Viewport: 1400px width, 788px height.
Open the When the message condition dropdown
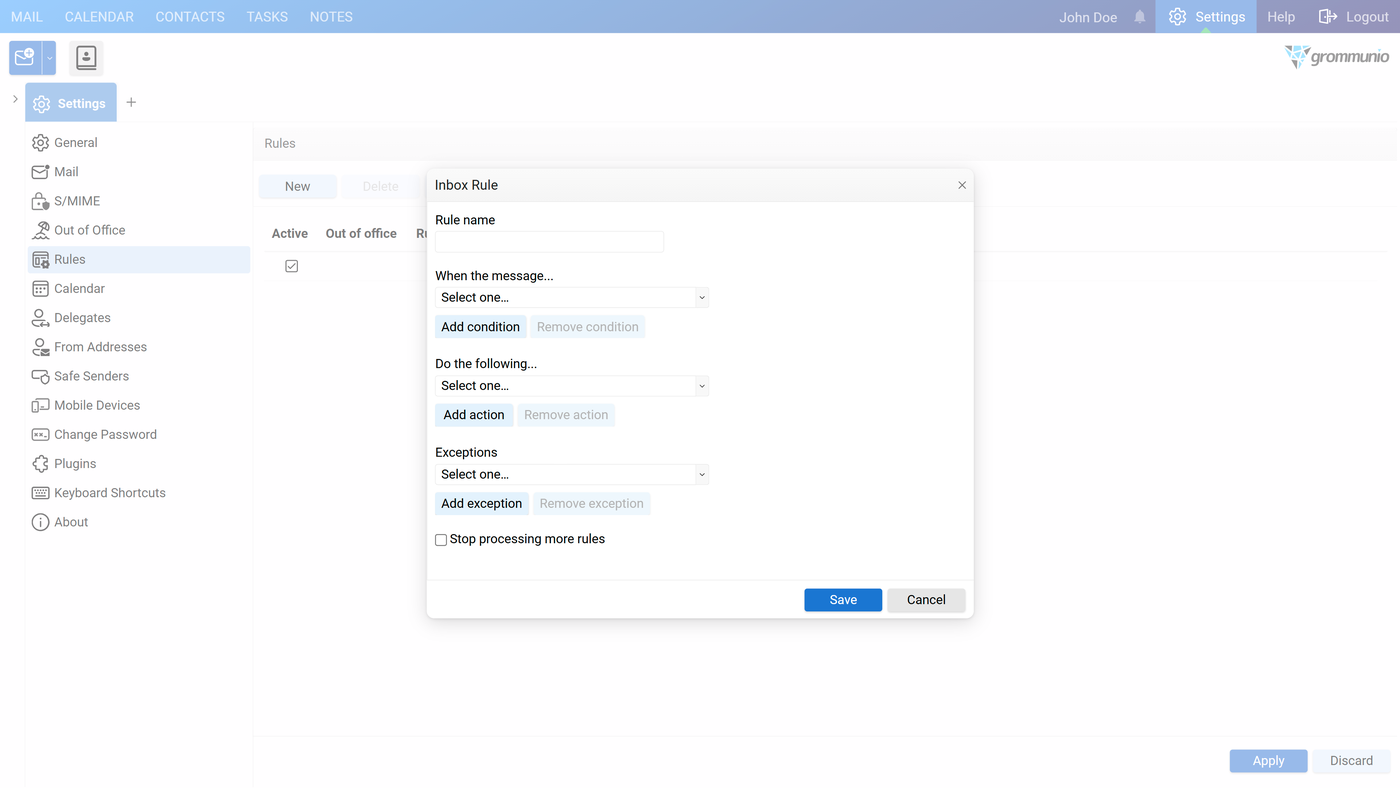click(572, 297)
